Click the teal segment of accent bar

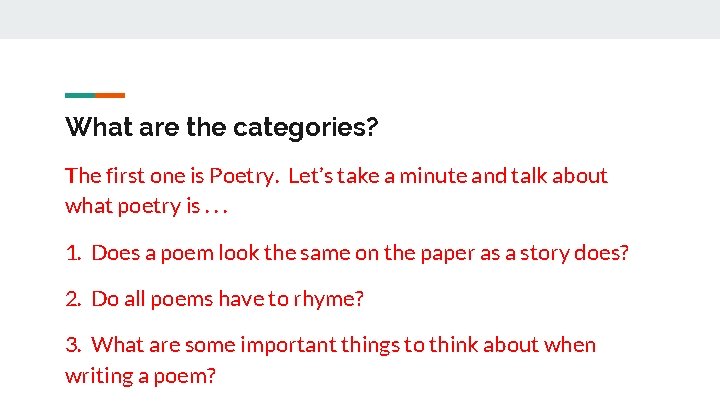point(79,95)
